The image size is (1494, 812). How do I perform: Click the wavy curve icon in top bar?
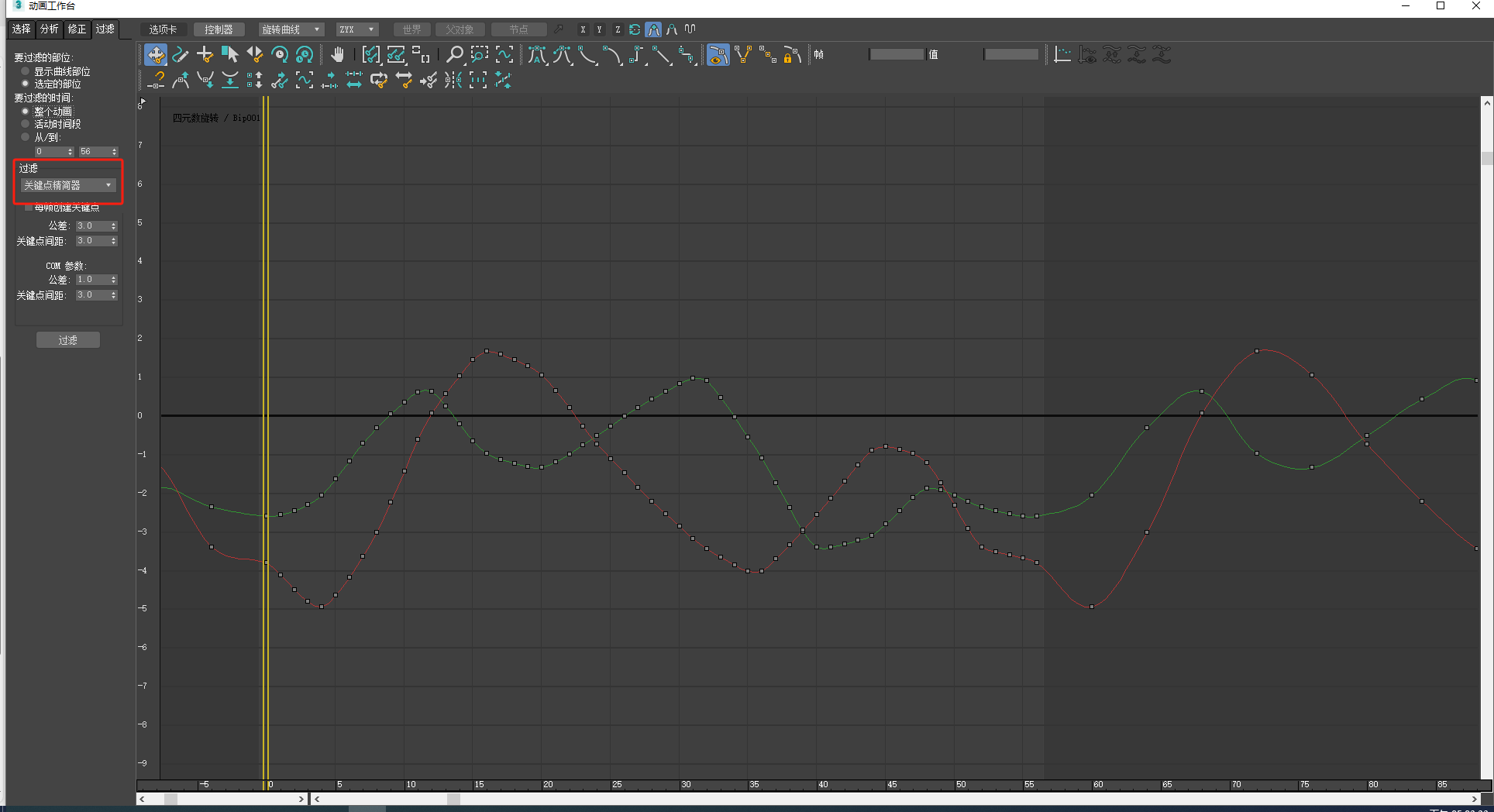[690, 29]
